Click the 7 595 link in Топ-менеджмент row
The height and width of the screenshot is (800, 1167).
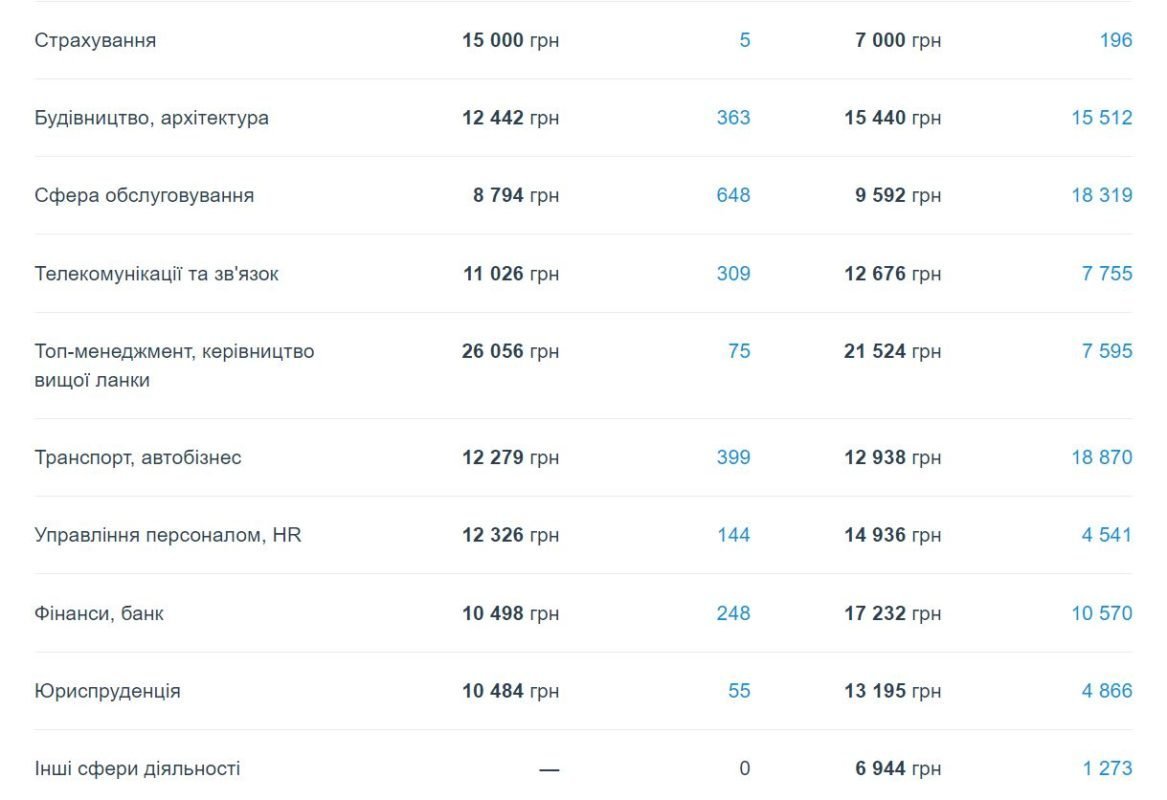(1106, 351)
